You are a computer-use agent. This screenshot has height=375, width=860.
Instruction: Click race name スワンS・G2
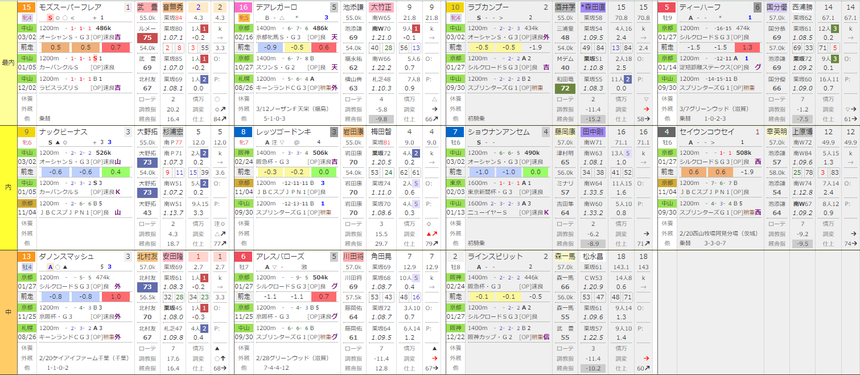click(274, 67)
